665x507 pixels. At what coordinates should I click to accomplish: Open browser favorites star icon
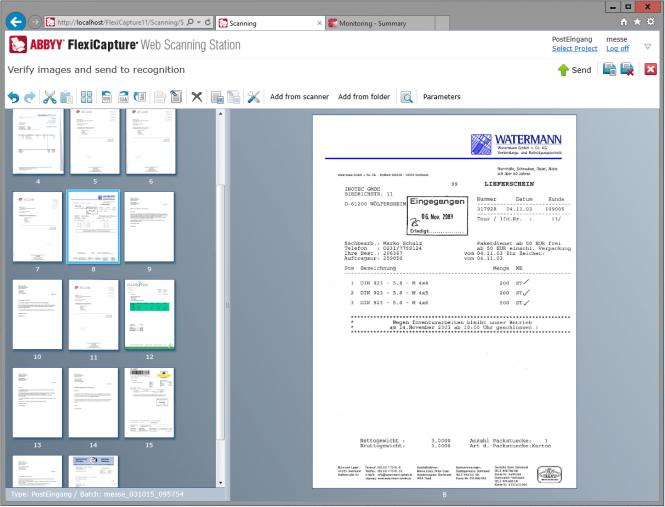(x=637, y=22)
